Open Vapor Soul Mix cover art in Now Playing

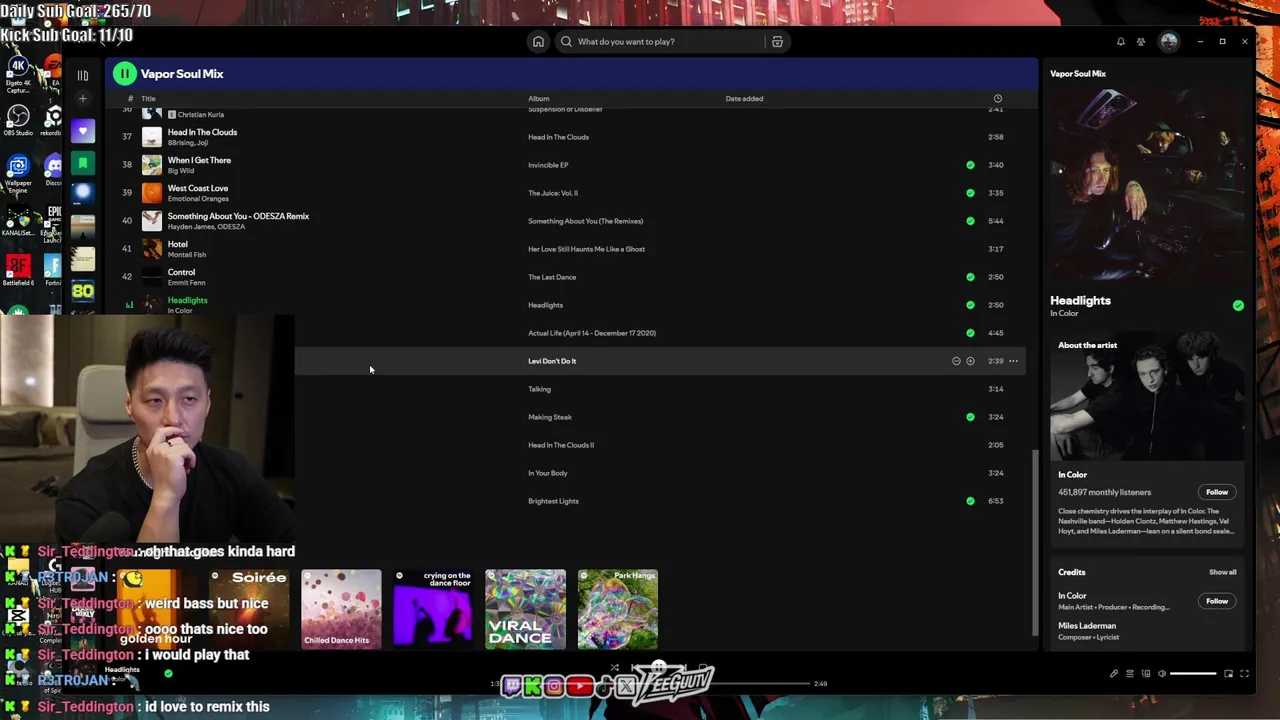[1148, 185]
